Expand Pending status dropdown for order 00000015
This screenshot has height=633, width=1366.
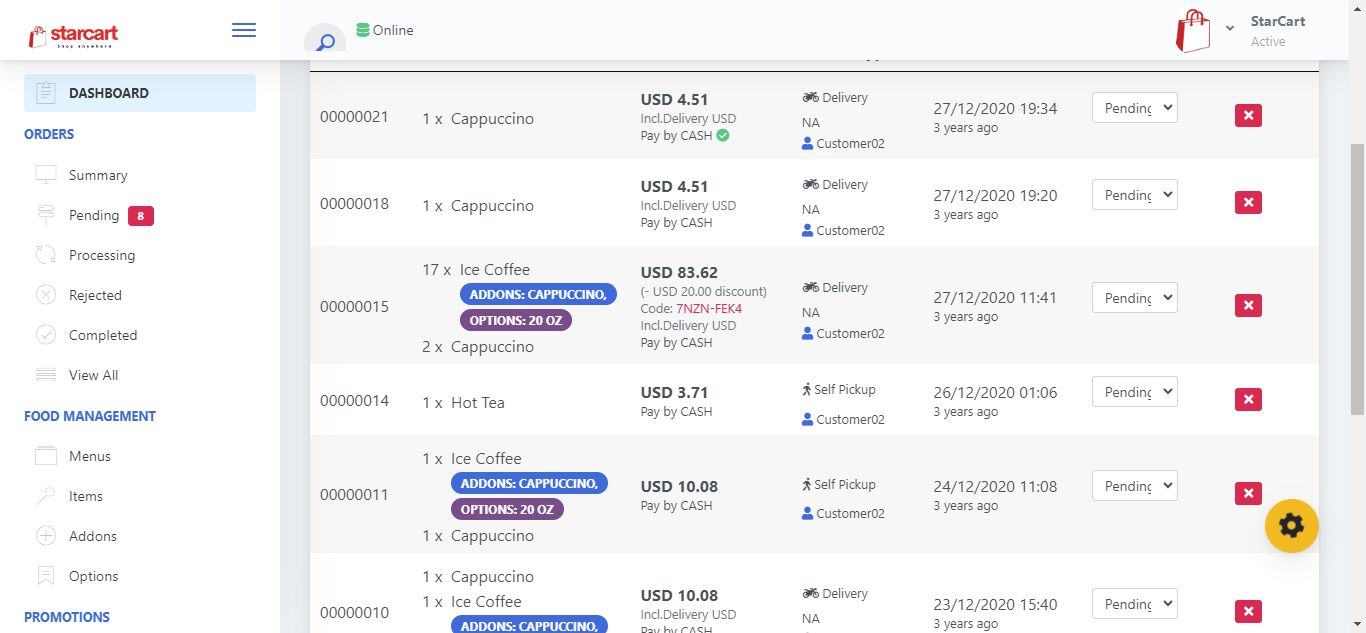coord(1134,298)
